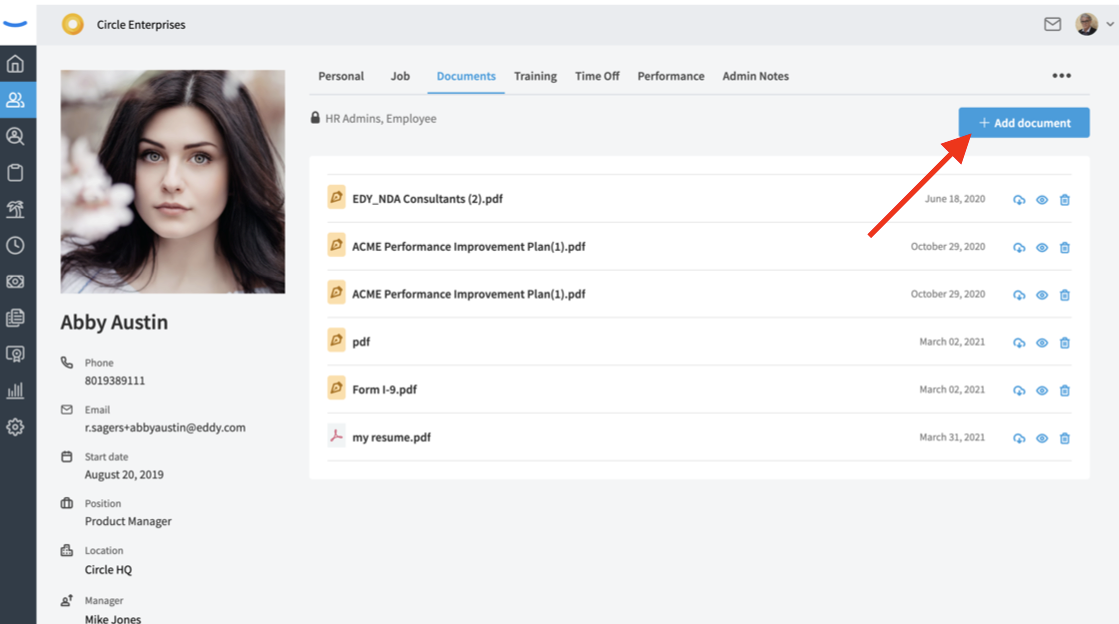Click the Reports bar-chart sidebar icon

[x=17, y=390]
